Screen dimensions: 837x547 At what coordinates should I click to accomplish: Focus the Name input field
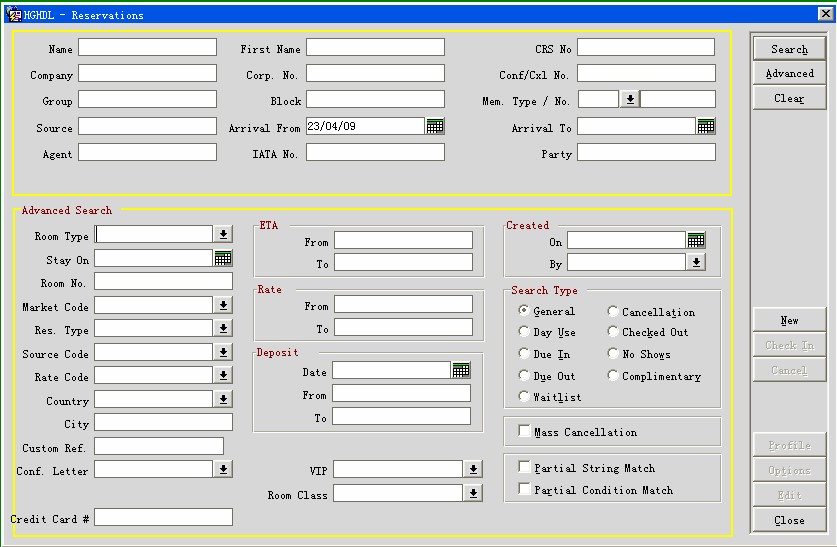click(x=147, y=47)
